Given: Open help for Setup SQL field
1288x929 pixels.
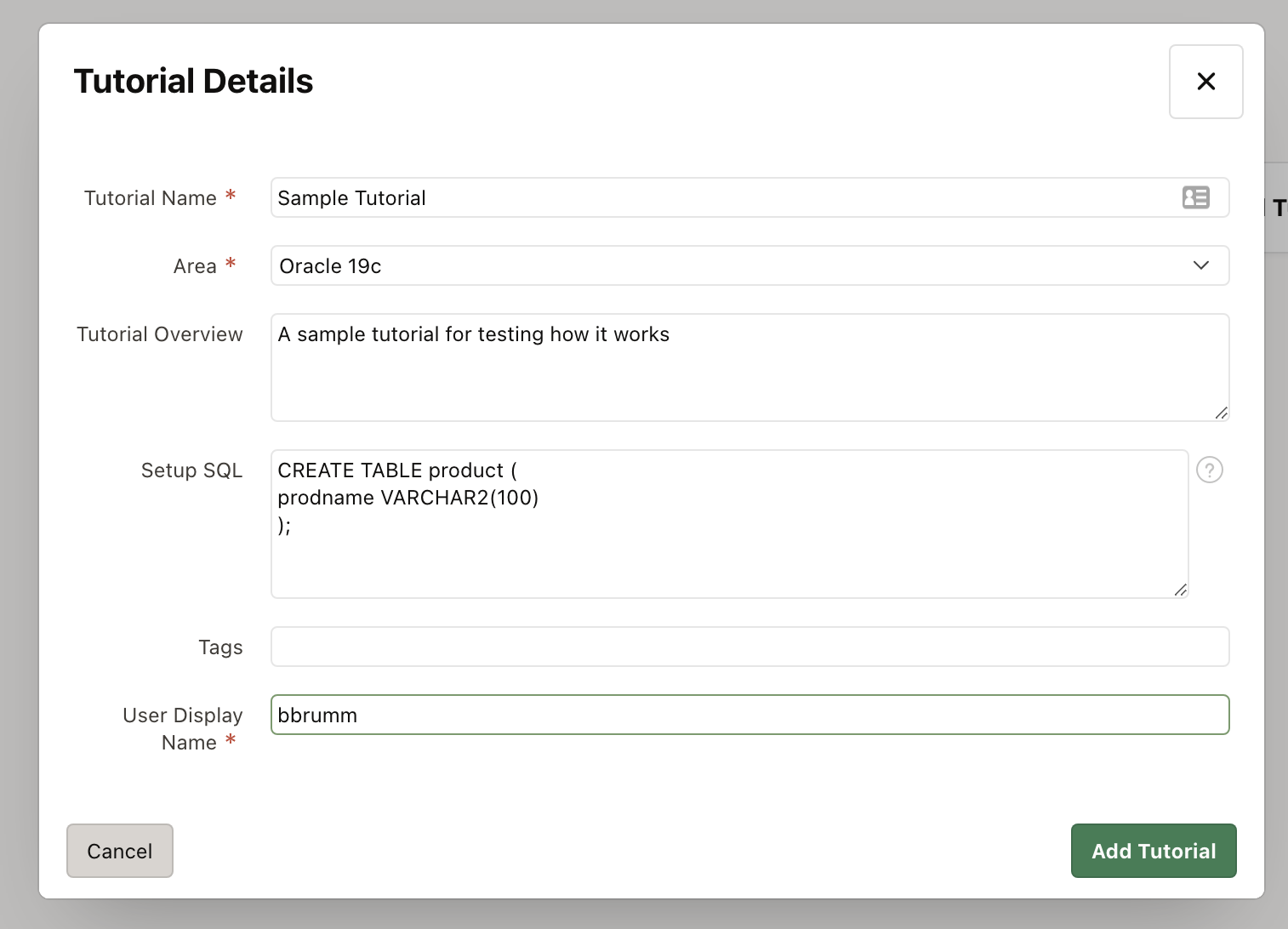Looking at the screenshot, I should [x=1209, y=470].
